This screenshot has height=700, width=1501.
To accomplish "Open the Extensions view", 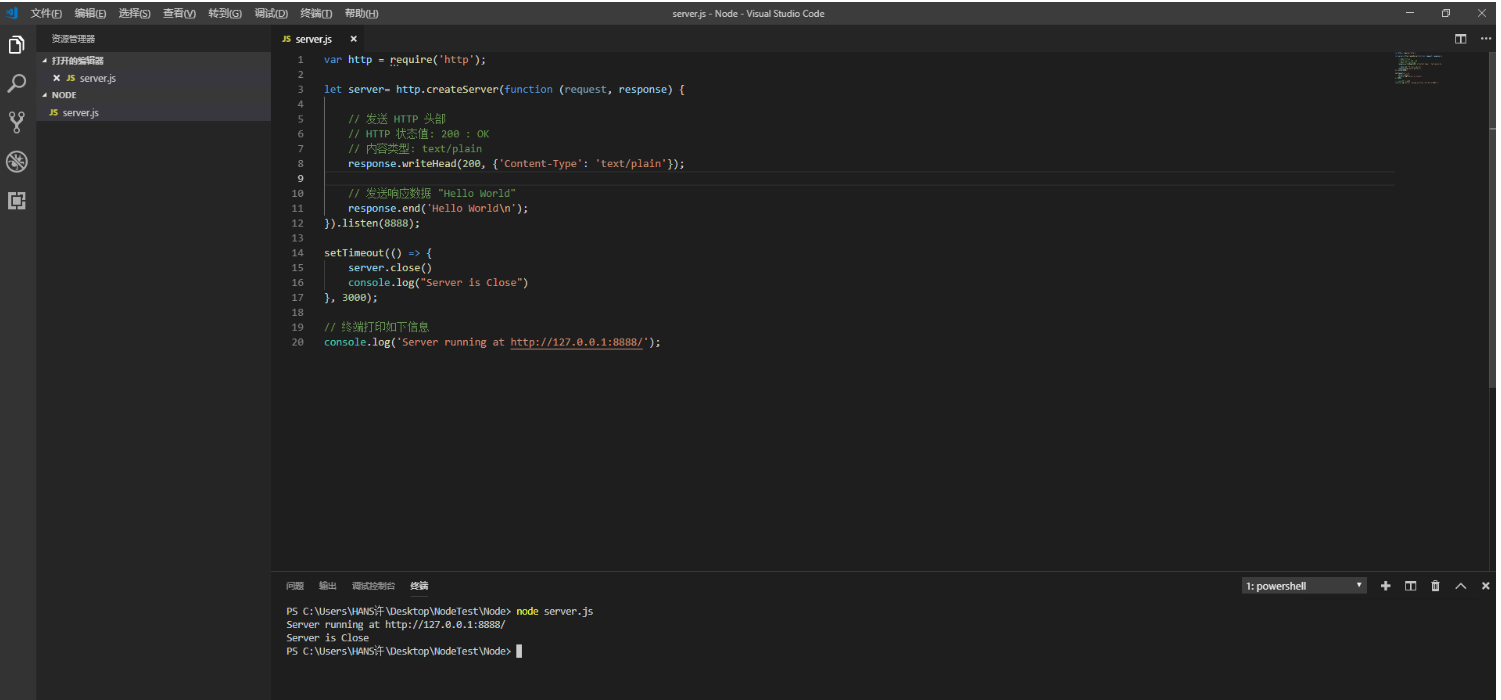I will pyautogui.click(x=17, y=201).
